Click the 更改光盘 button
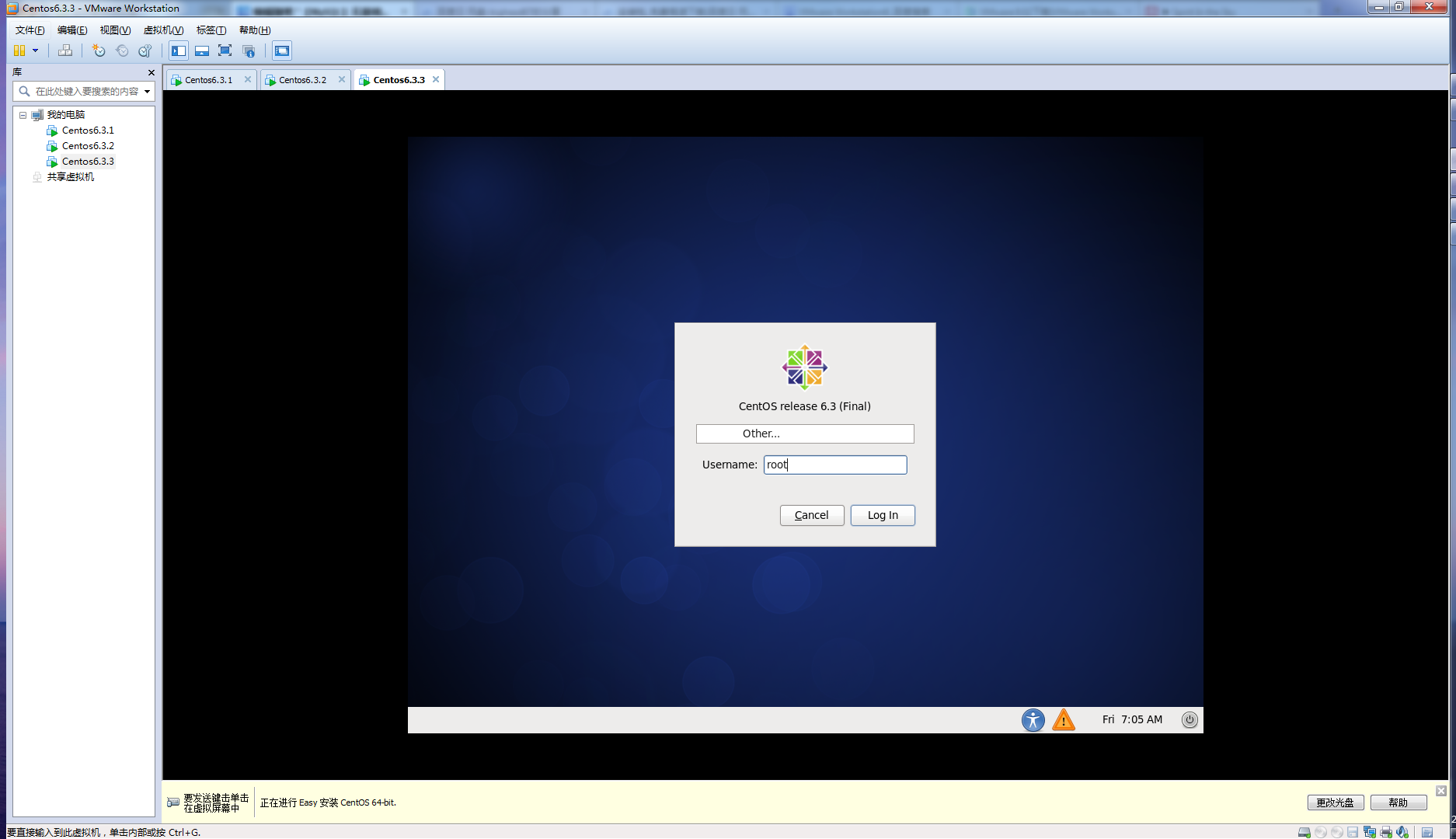 click(1335, 802)
